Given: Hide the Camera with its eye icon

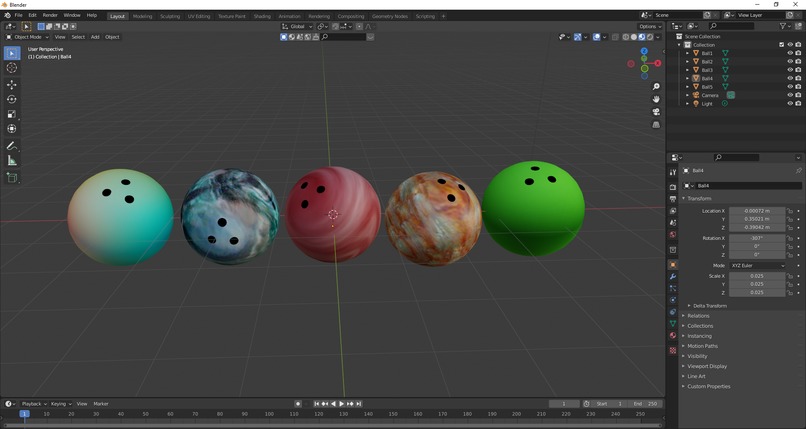Looking at the screenshot, I should pyautogui.click(x=790, y=95).
